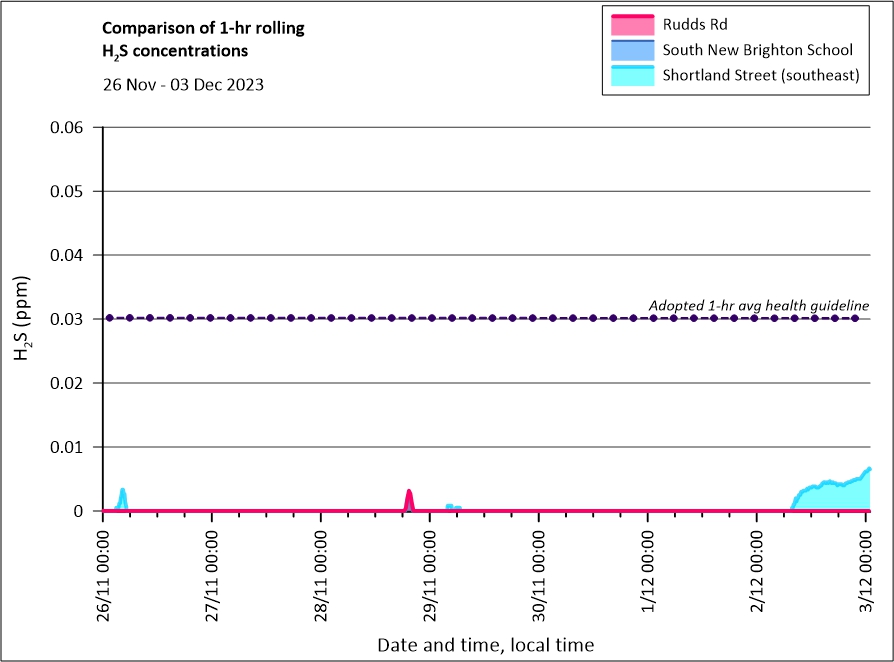Click the chart title 'Comparison of 1-hr rolling'
Image resolution: width=894 pixels, height=662 pixels.
[x=203, y=28]
